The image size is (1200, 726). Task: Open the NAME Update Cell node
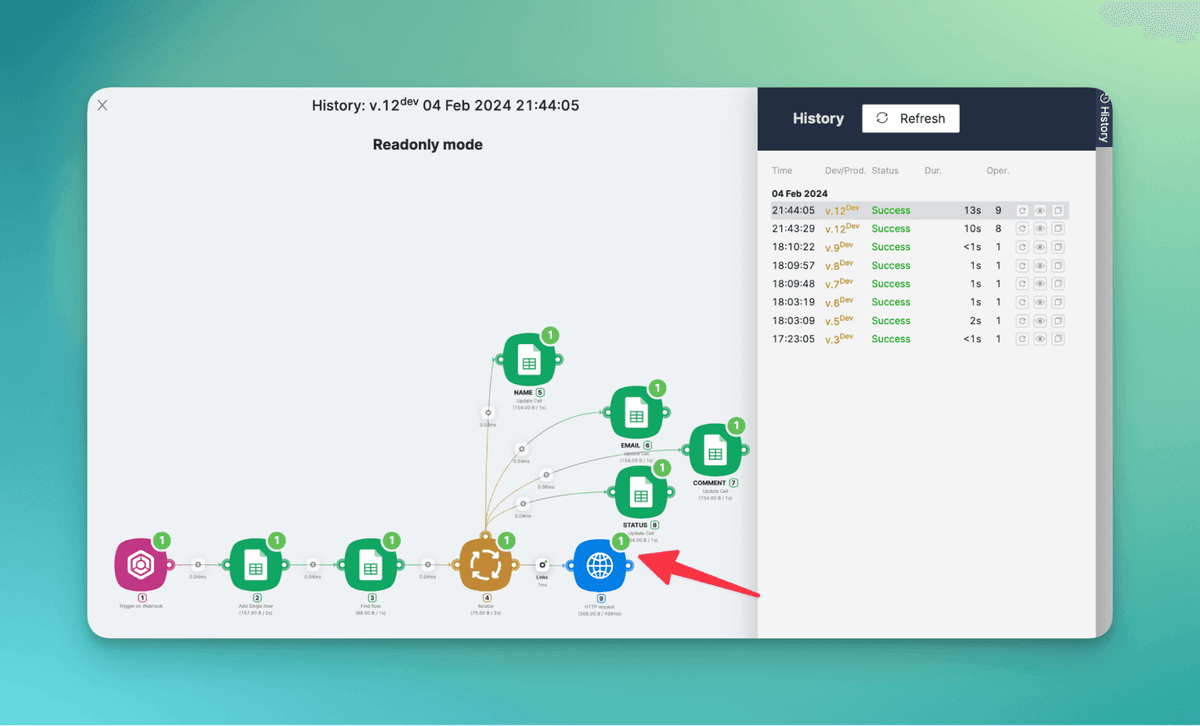(529, 360)
